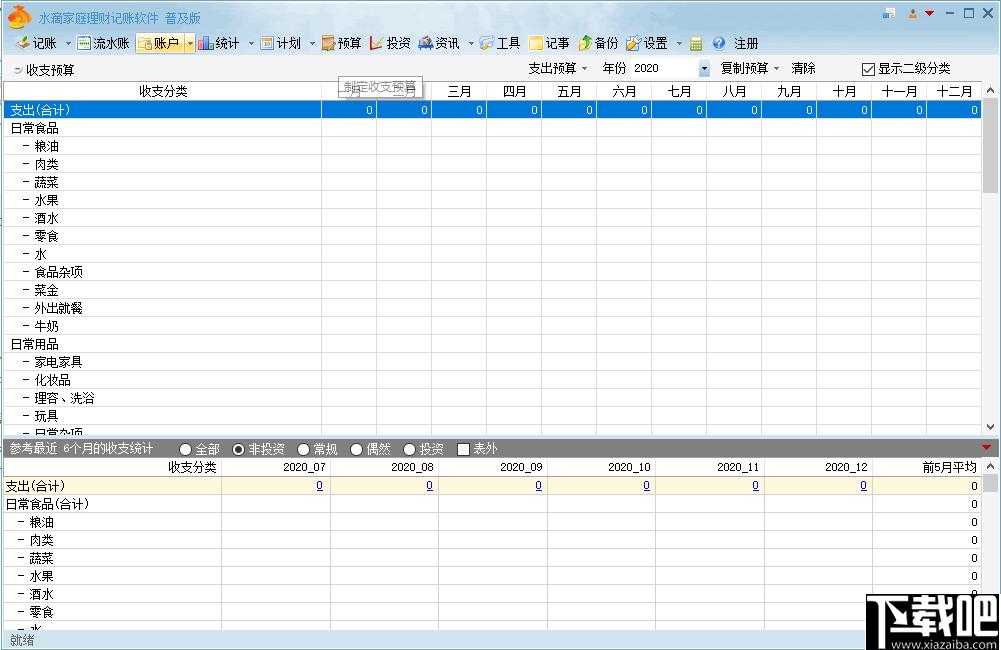Select the 投资 radio button in filter bar

coord(409,450)
